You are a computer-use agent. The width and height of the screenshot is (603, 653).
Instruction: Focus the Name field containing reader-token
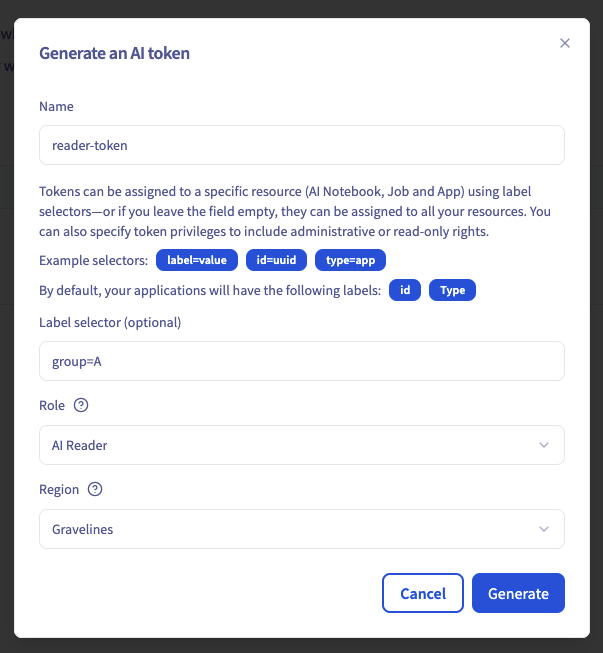301,145
